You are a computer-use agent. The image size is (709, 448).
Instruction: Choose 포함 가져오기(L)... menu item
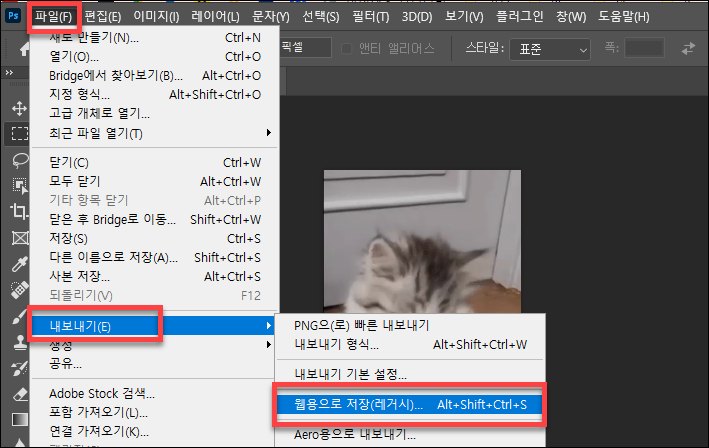[155, 413]
